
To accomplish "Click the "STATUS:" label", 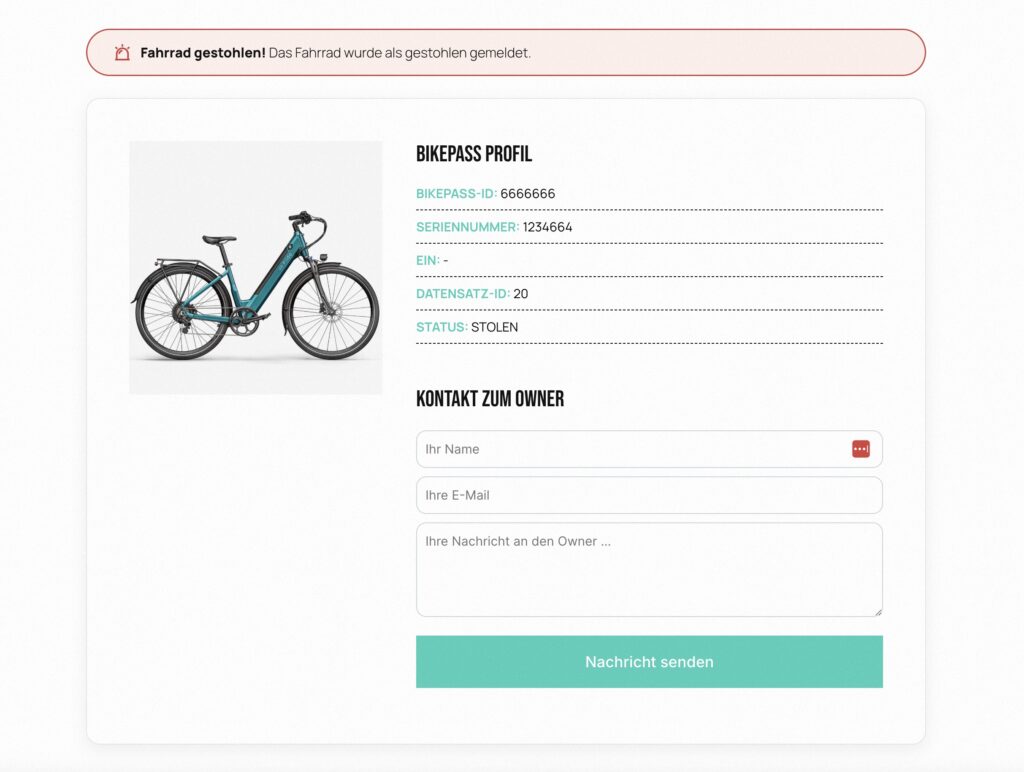I will point(442,327).
